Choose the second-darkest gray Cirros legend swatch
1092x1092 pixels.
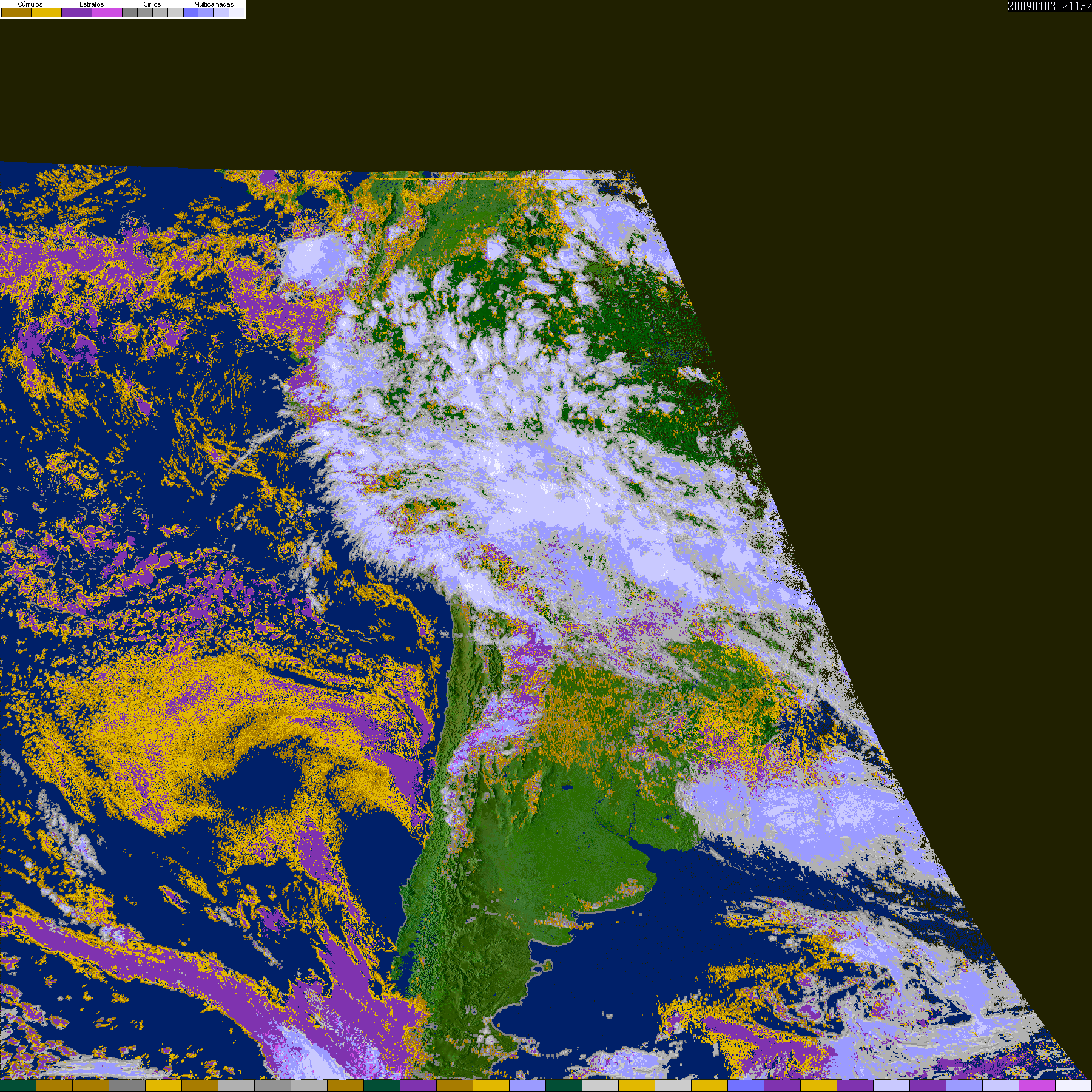[x=145, y=13]
